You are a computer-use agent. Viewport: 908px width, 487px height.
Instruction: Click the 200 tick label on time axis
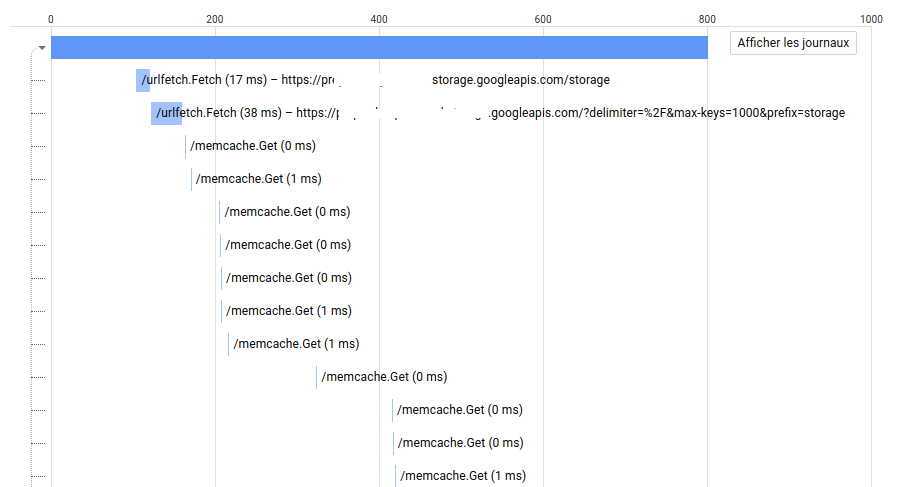(x=215, y=19)
